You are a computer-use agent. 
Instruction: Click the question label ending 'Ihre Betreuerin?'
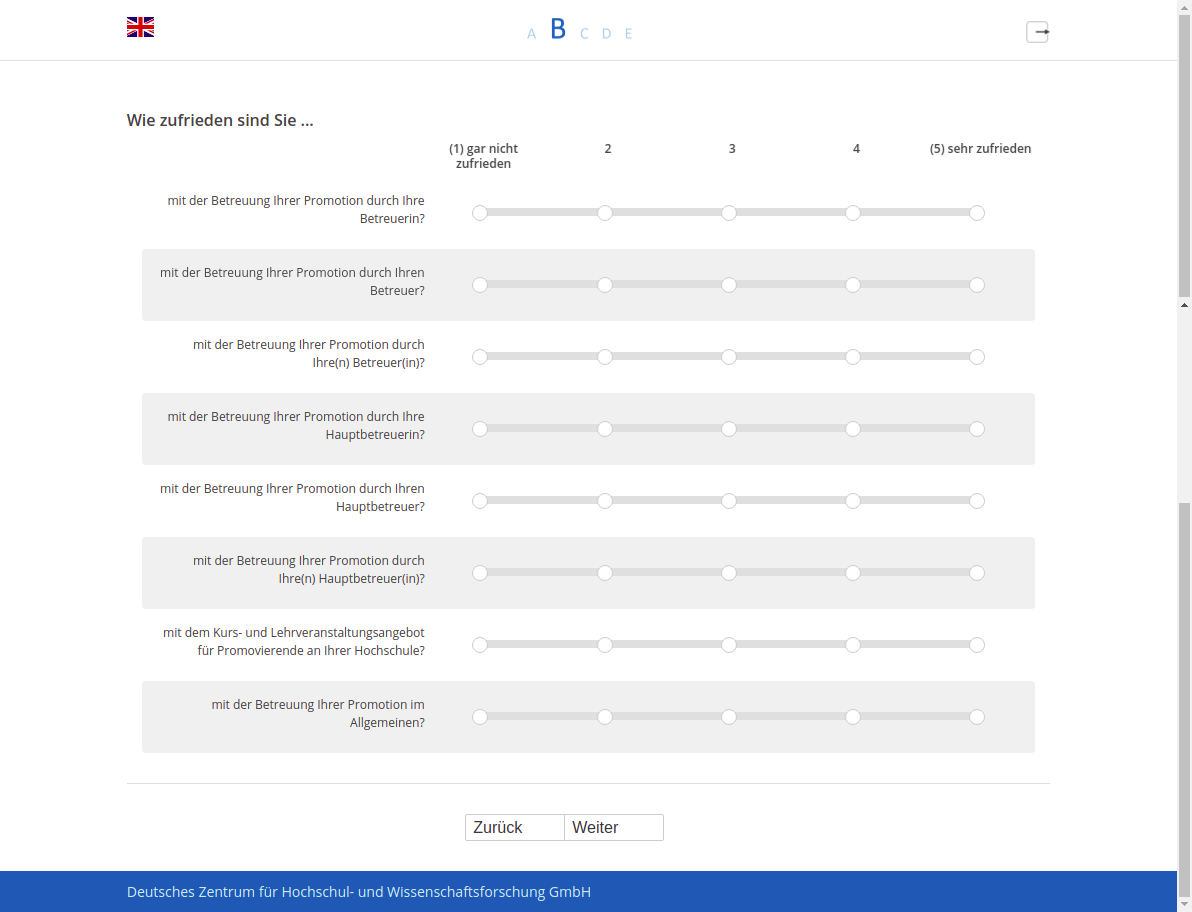click(296, 210)
